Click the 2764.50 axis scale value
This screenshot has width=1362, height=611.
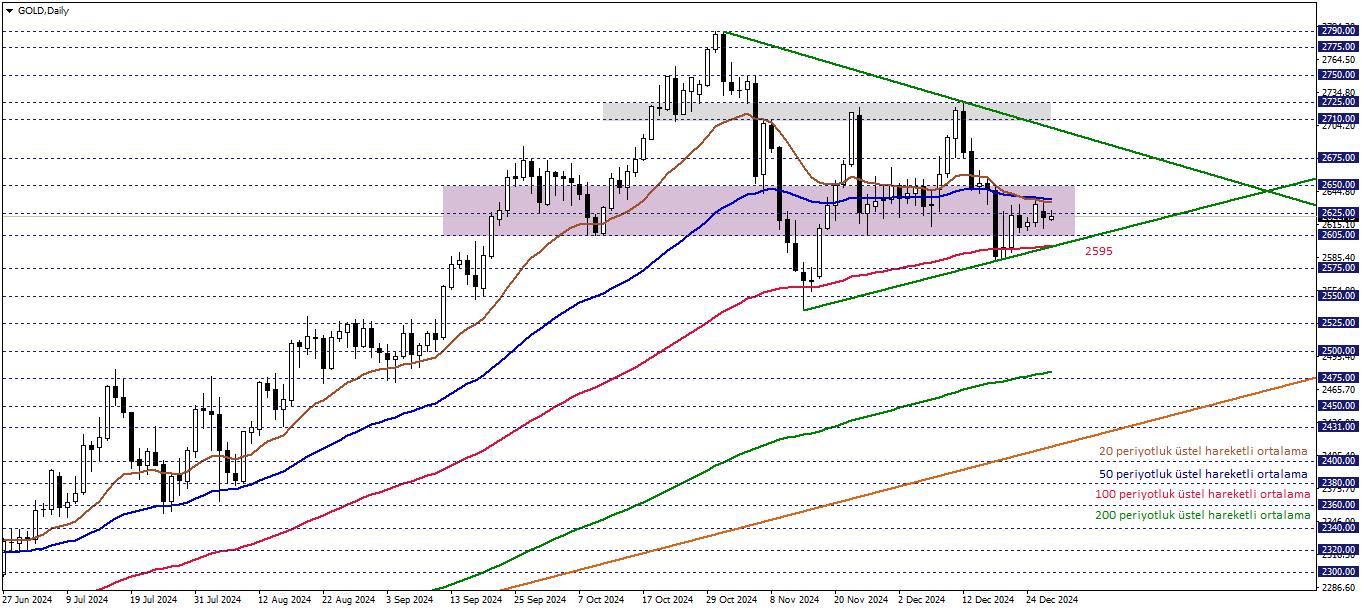pyautogui.click(x=1338, y=61)
